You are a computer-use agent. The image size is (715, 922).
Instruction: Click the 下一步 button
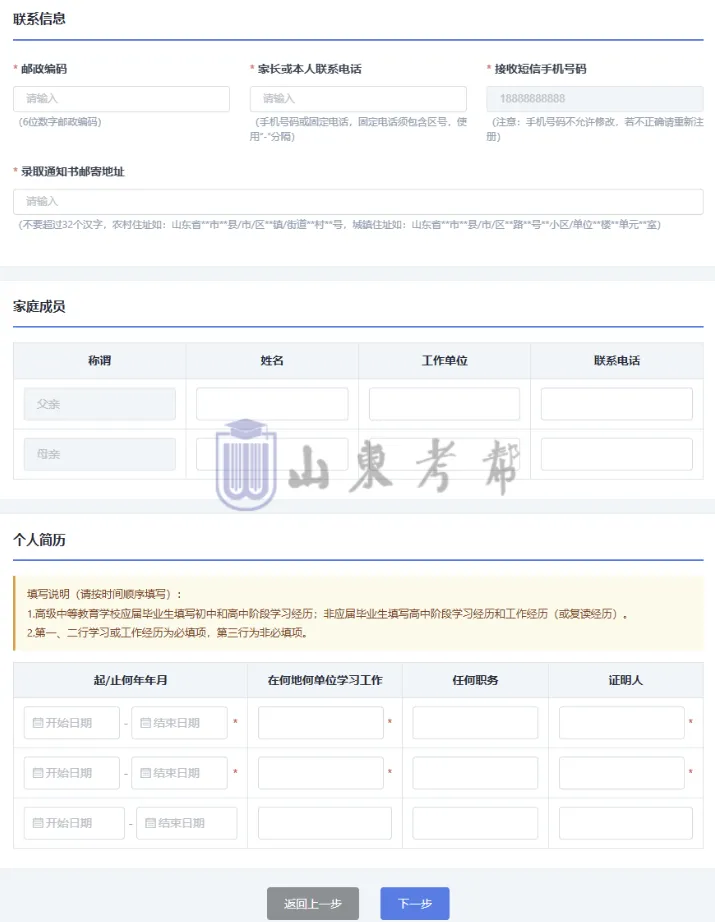[415, 903]
